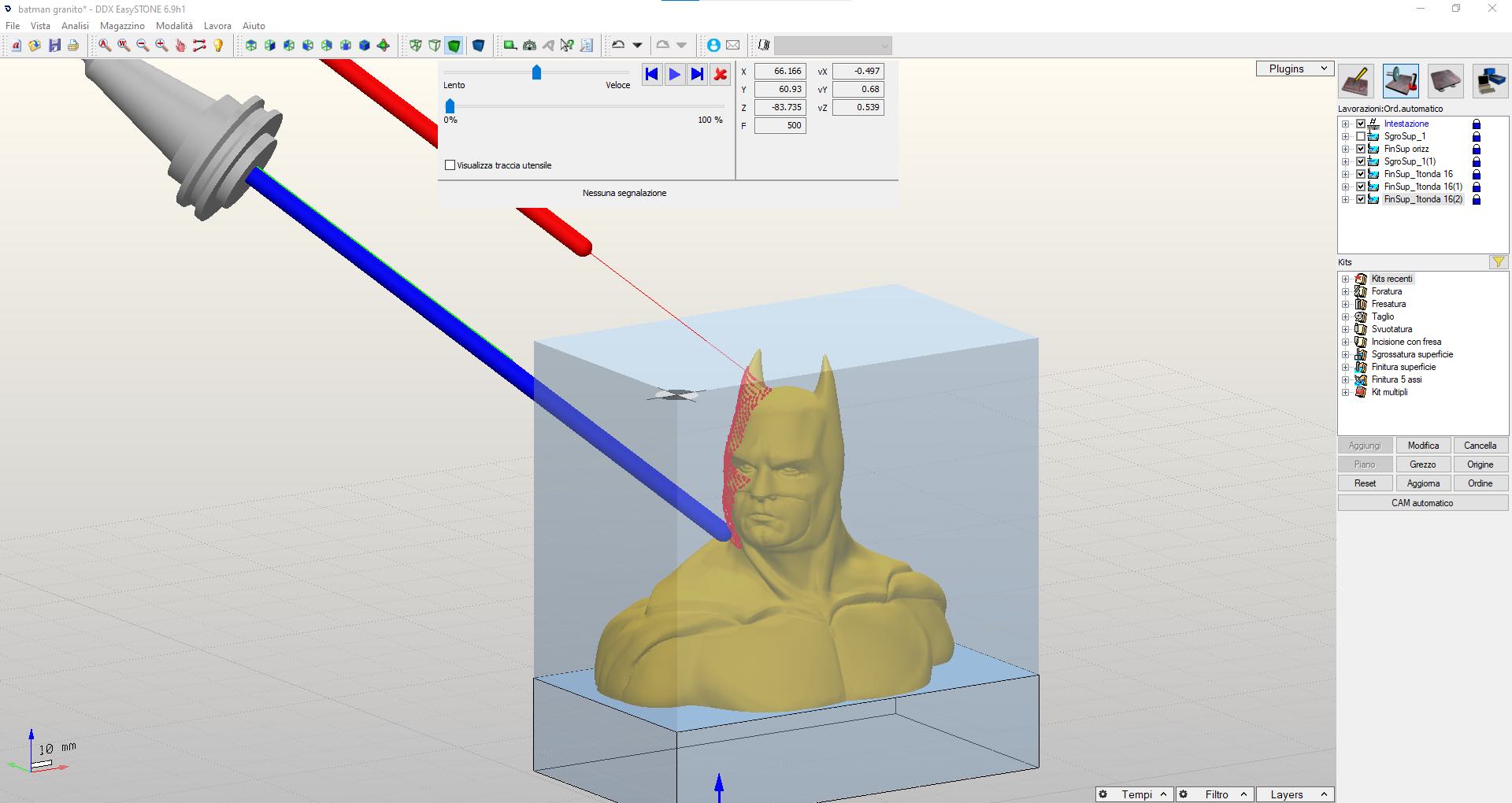The height and width of the screenshot is (803, 1512).
Task: Uncheck the FinSup_1tonda 16(1) checkbox
Action: pyautogui.click(x=1361, y=187)
